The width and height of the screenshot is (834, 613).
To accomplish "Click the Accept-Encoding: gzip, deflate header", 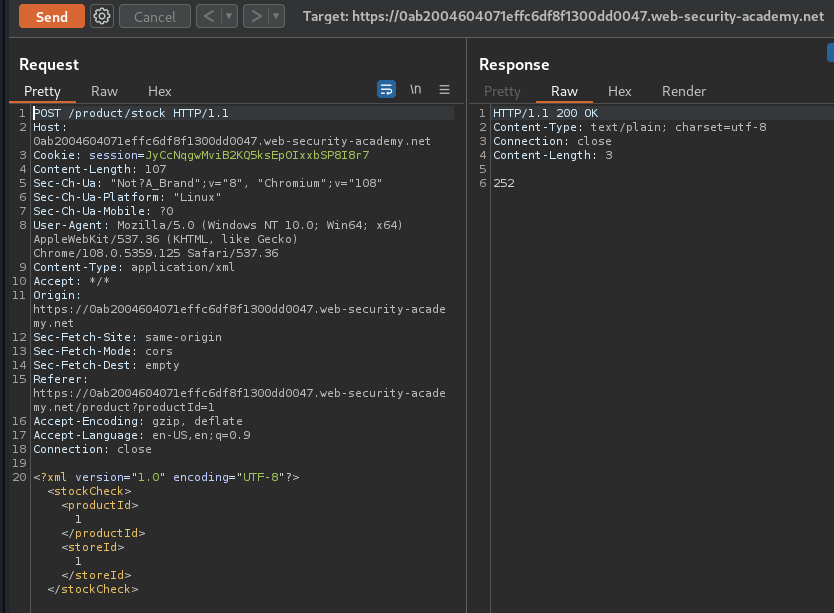I will (138, 421).
